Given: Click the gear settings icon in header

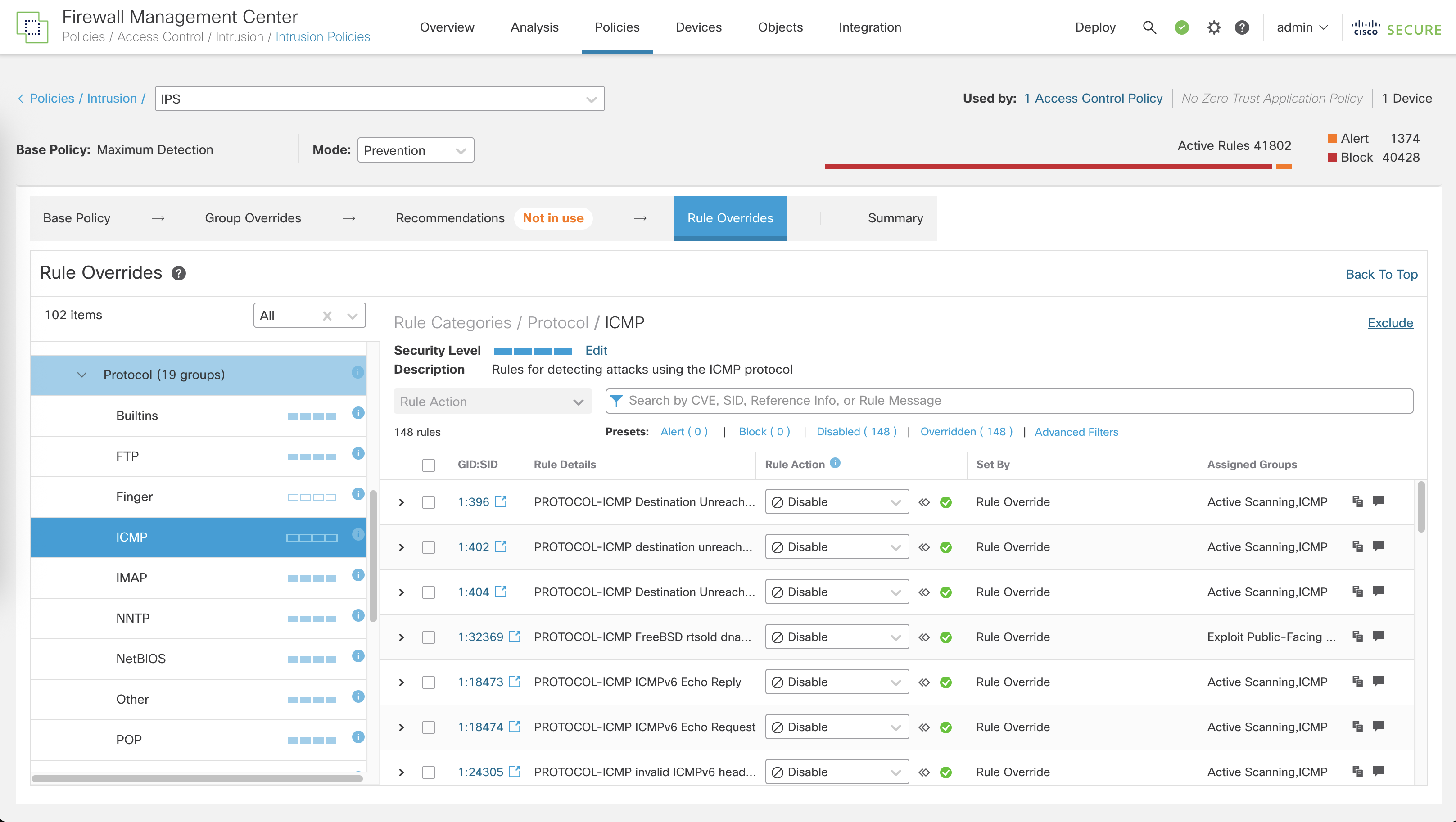Looking at the screenshot, I should pyautogui.click(x=1213, y=27).
